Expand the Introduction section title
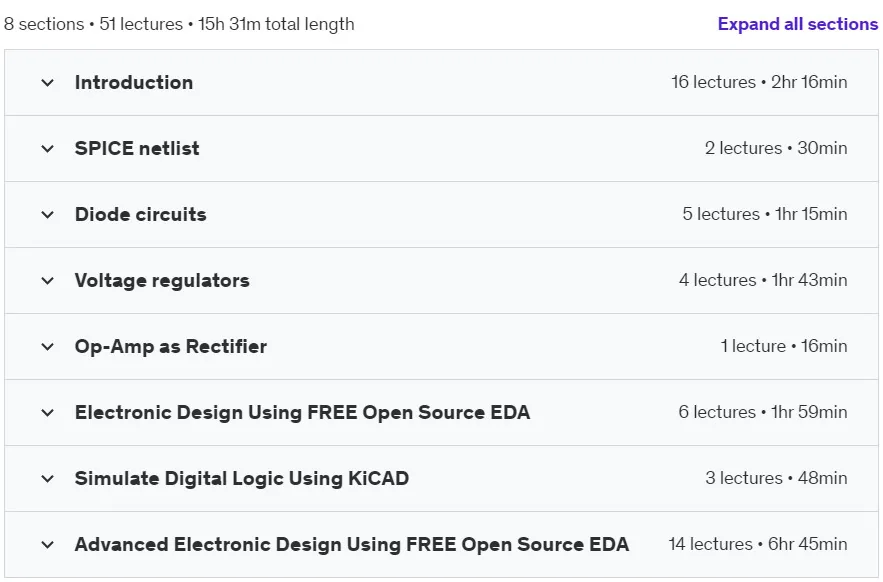The height and width of the screenshot is (582, 883). (x=134, y=83)
